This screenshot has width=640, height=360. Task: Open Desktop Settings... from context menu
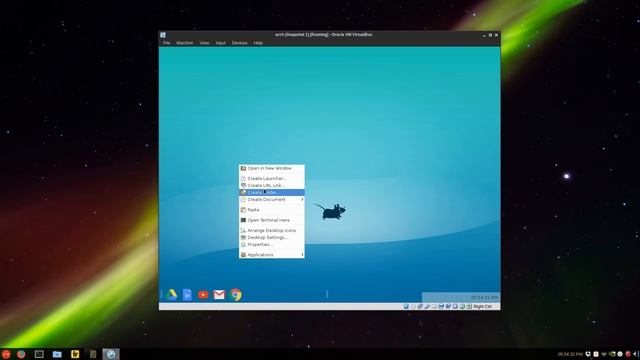click(x=272, y=238)
